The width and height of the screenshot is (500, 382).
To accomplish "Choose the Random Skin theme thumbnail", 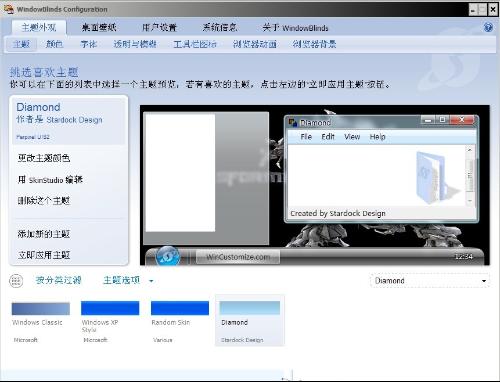I will tap(180, 308).
